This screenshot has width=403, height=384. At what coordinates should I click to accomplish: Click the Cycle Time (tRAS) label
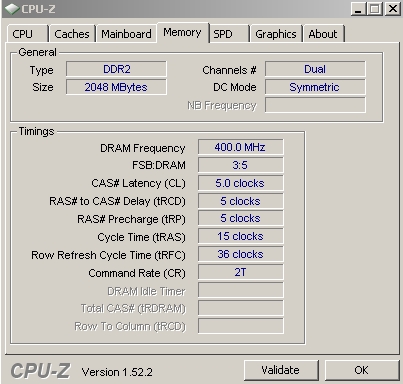point(141,237)
